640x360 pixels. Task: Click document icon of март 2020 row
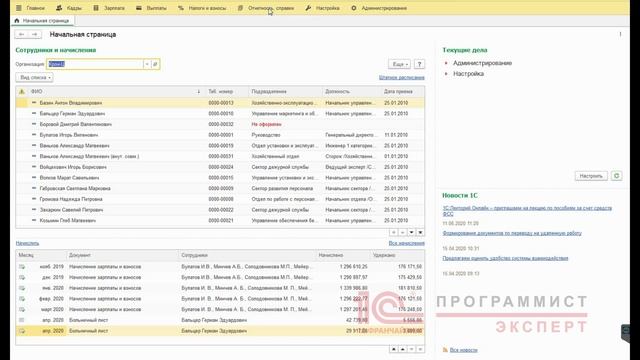(x=22, y=309)
